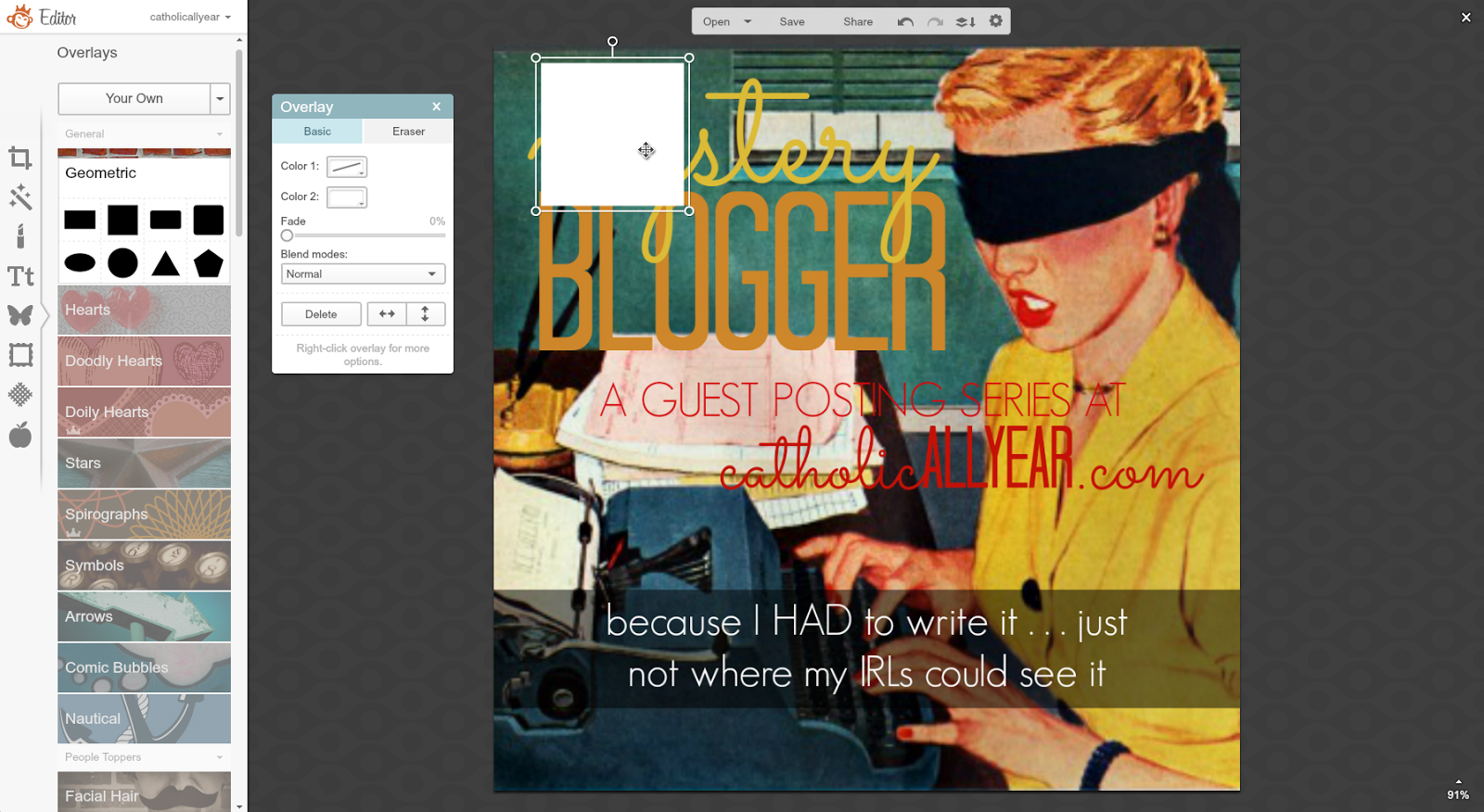
Task: Click the overlay's rotate handle
Action: tap(612, 42)
